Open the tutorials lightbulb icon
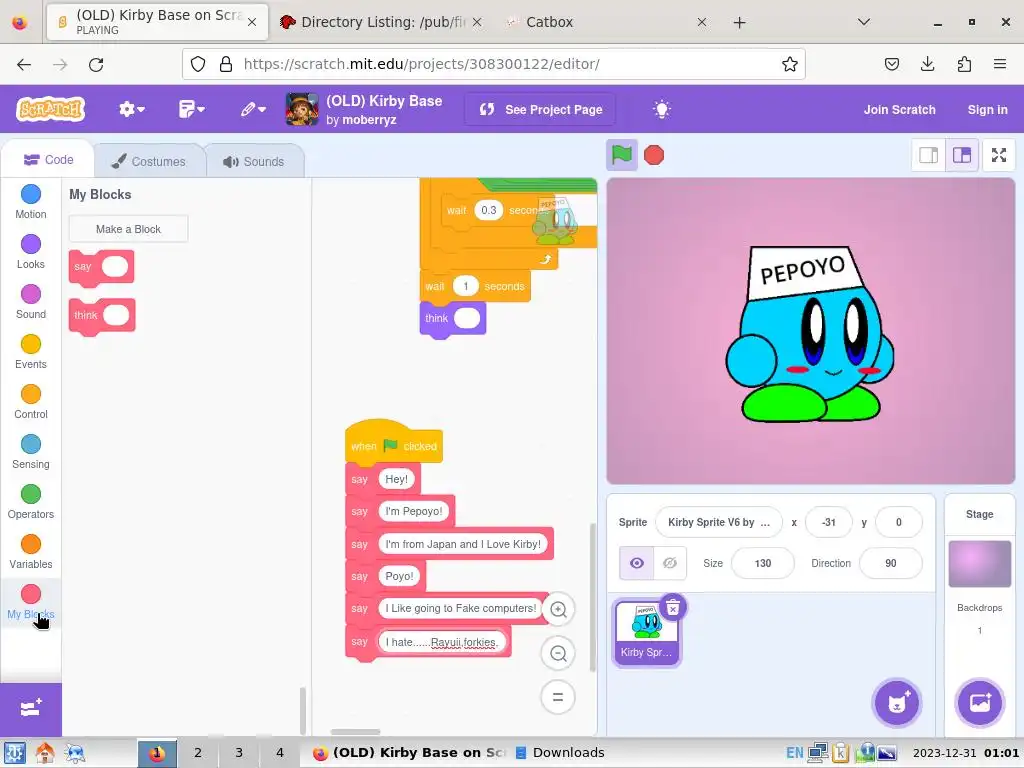1024x768 pixels. tap(662, 109)
